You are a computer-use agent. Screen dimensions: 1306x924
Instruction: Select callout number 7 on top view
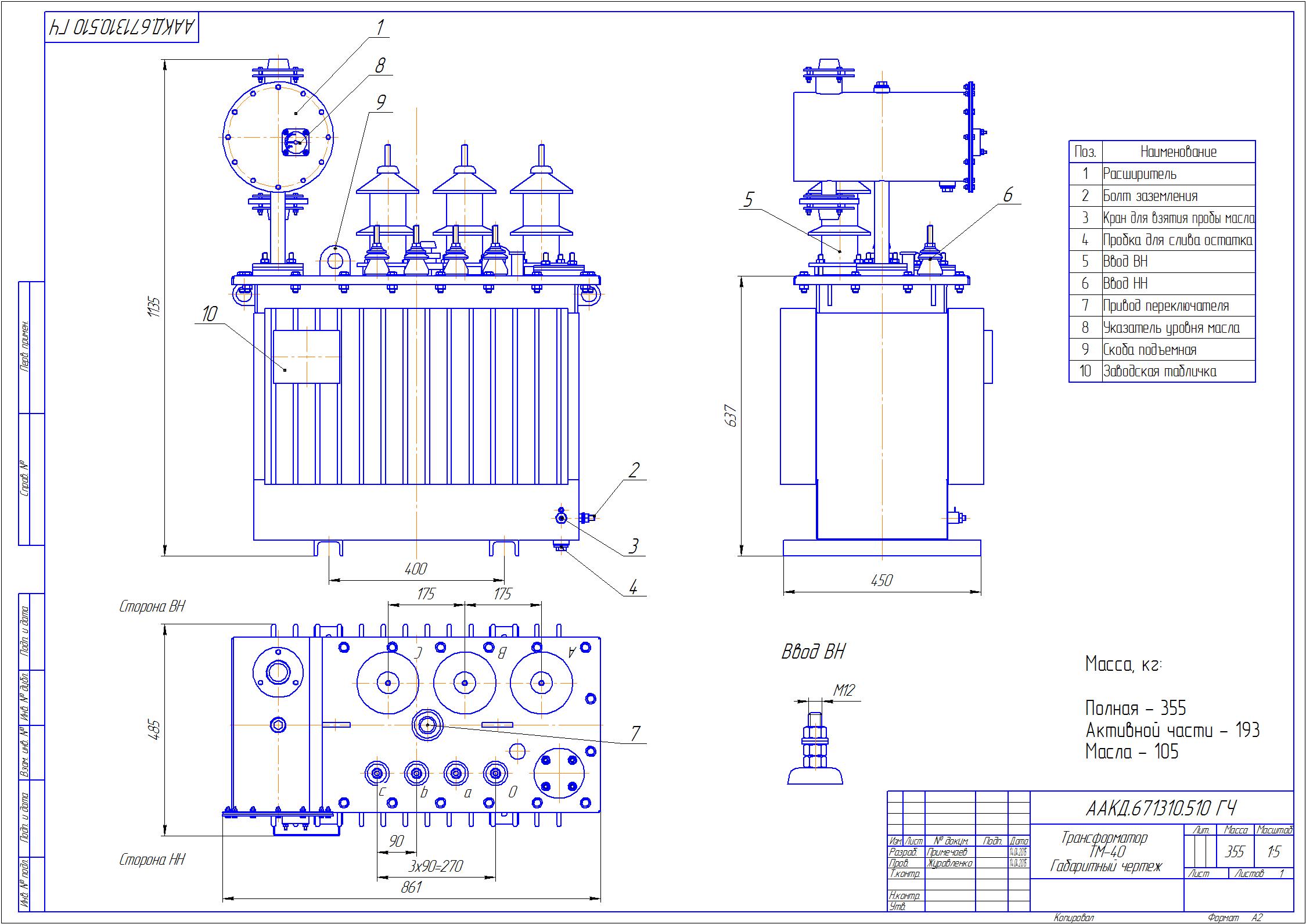tap(635, 734)
